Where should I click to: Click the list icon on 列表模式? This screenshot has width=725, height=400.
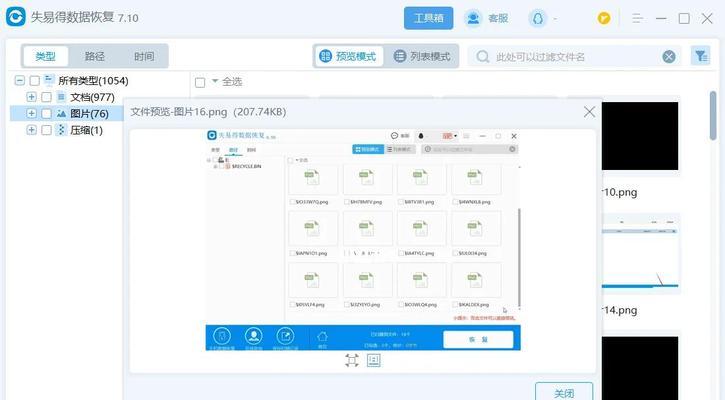399,56
